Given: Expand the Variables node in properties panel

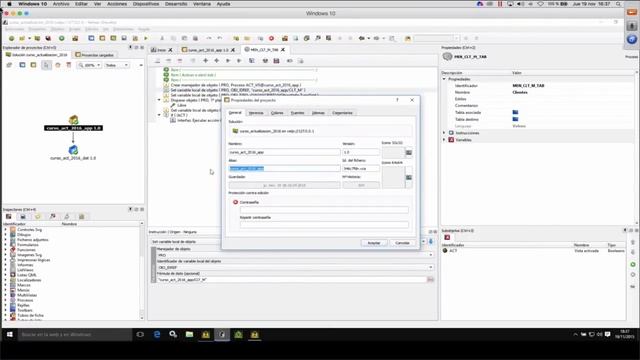Looking at the screenshot, I should (444, 140).
